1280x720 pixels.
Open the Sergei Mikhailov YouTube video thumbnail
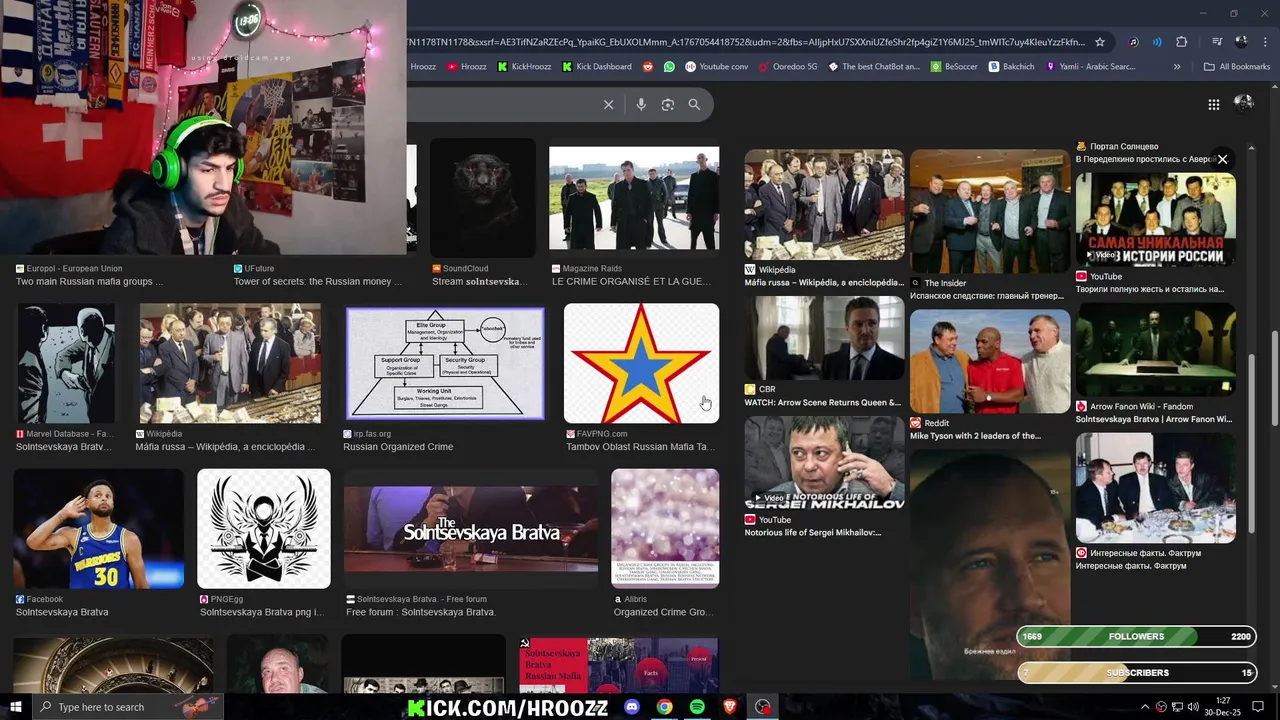pos(824,462)
